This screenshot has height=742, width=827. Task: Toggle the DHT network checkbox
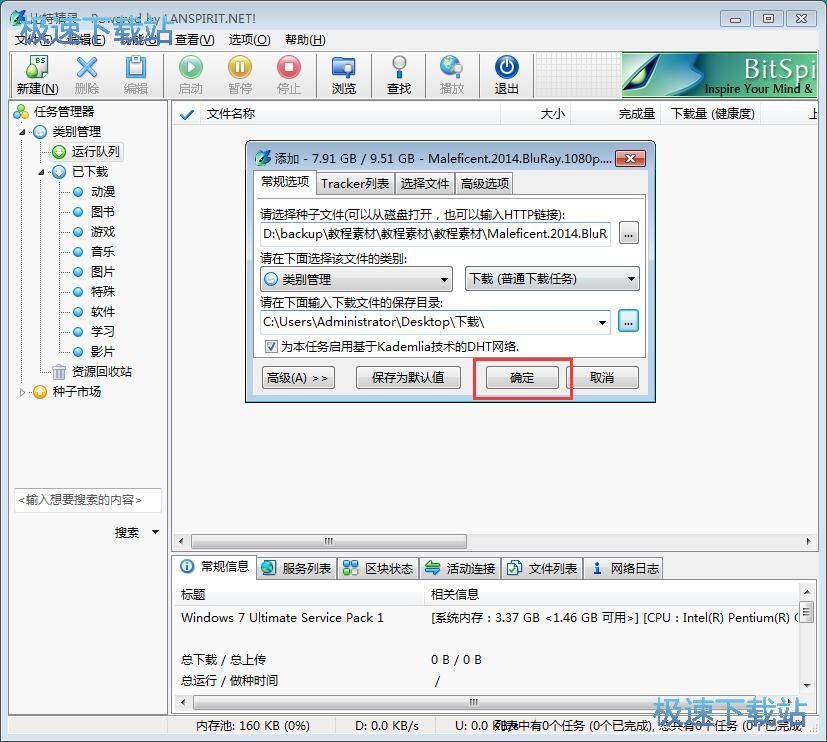(271, 346)
